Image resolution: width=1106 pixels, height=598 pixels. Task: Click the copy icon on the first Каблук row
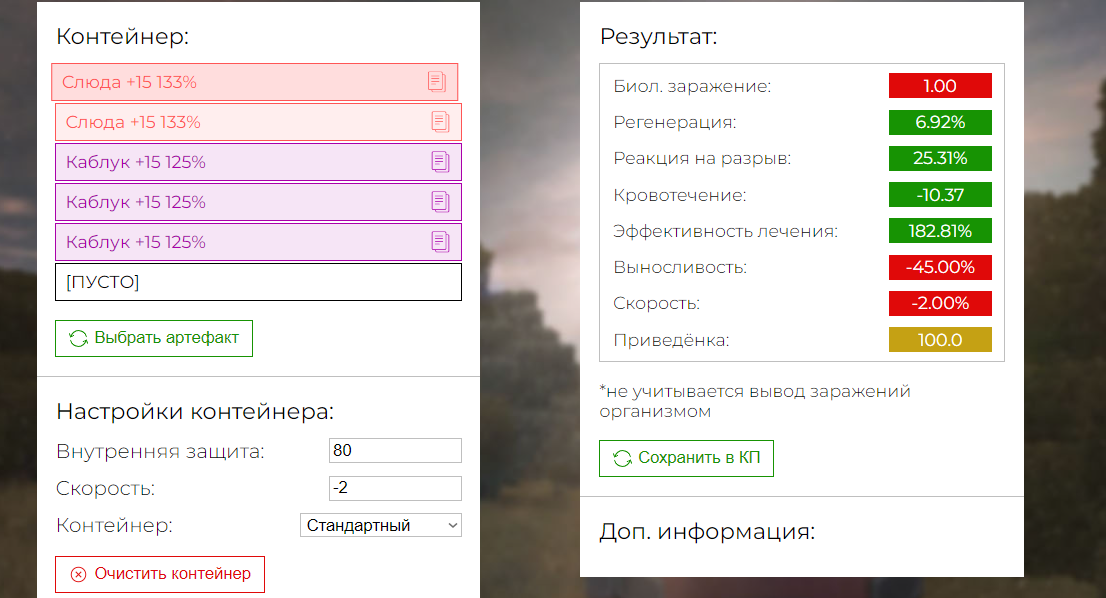pos(440,162)
